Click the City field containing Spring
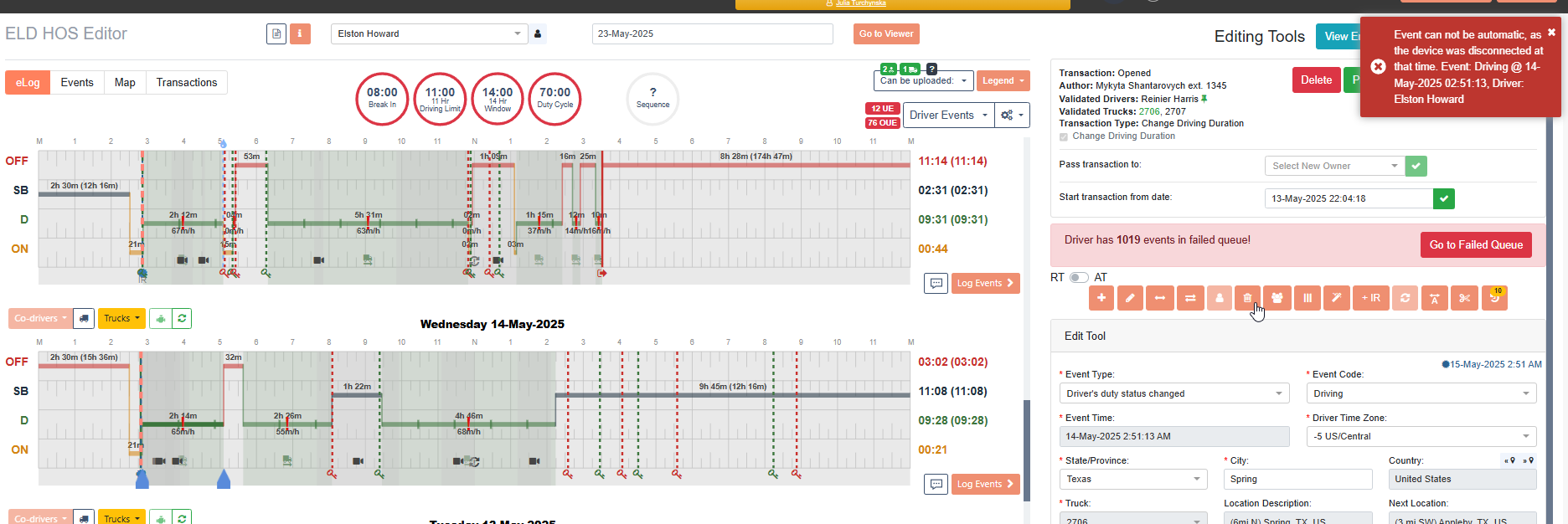1568x524 pixels. (1297, 479)
